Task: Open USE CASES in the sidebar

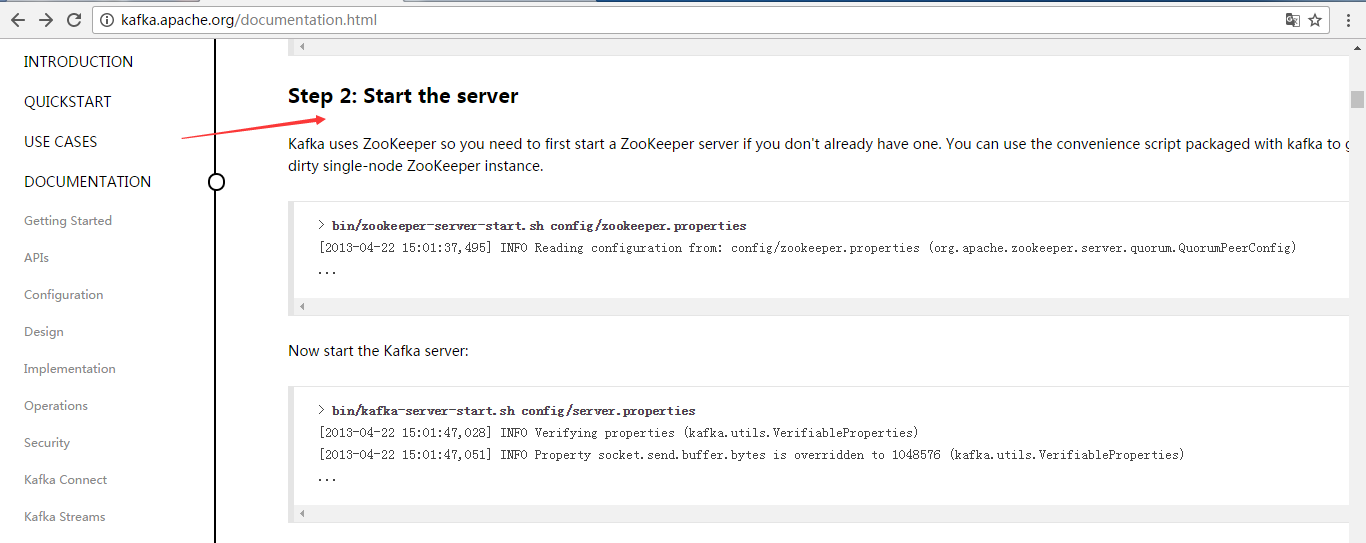Action: [x=61, y=142]
